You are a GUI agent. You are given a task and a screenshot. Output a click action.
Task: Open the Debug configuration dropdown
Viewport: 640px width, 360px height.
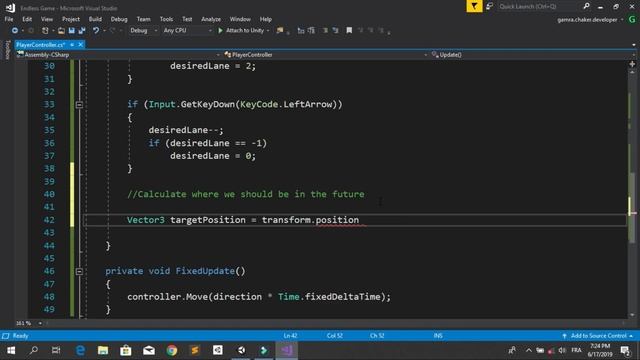[x=143, y=30]
